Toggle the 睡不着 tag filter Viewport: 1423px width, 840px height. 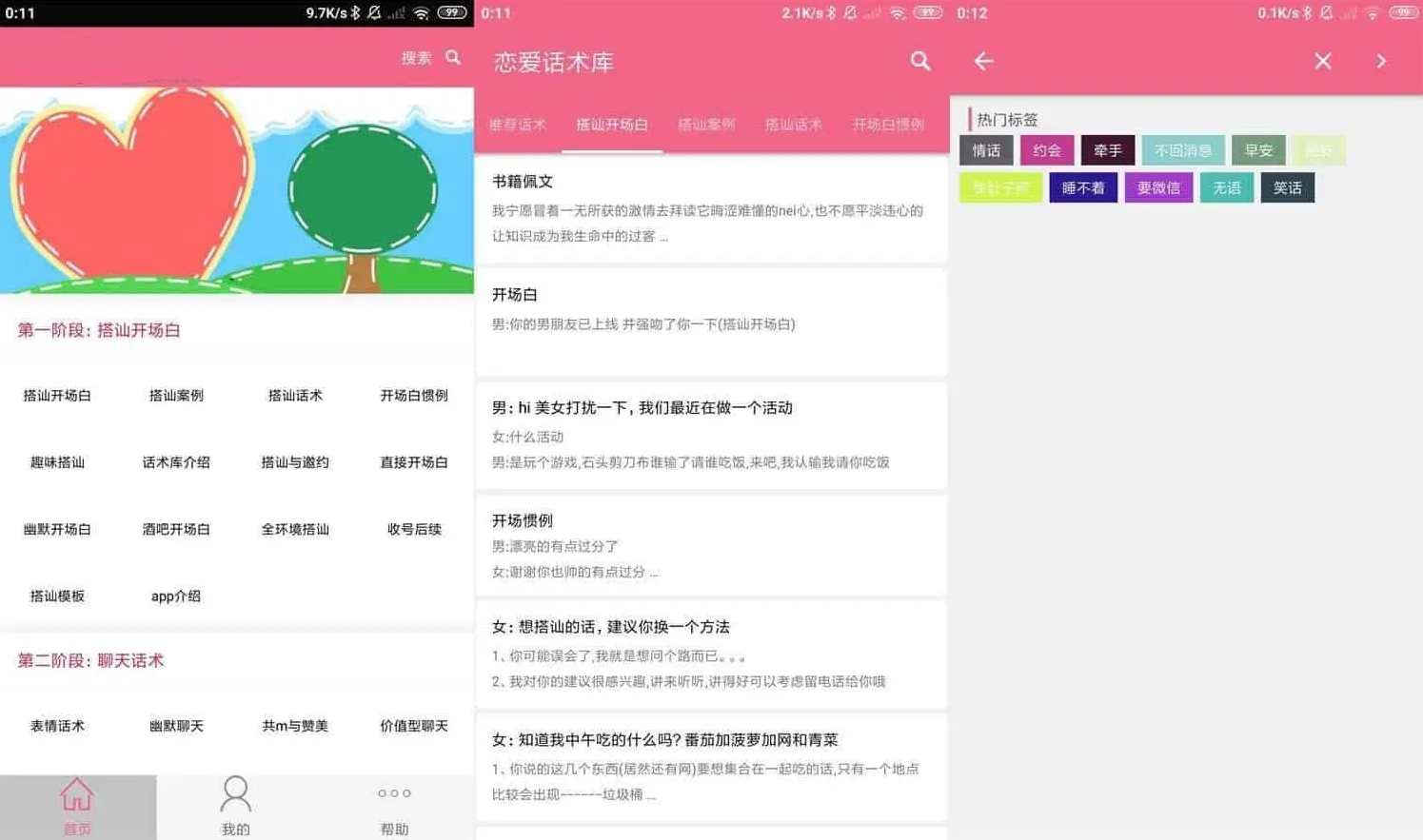(x=1082, y=187)
